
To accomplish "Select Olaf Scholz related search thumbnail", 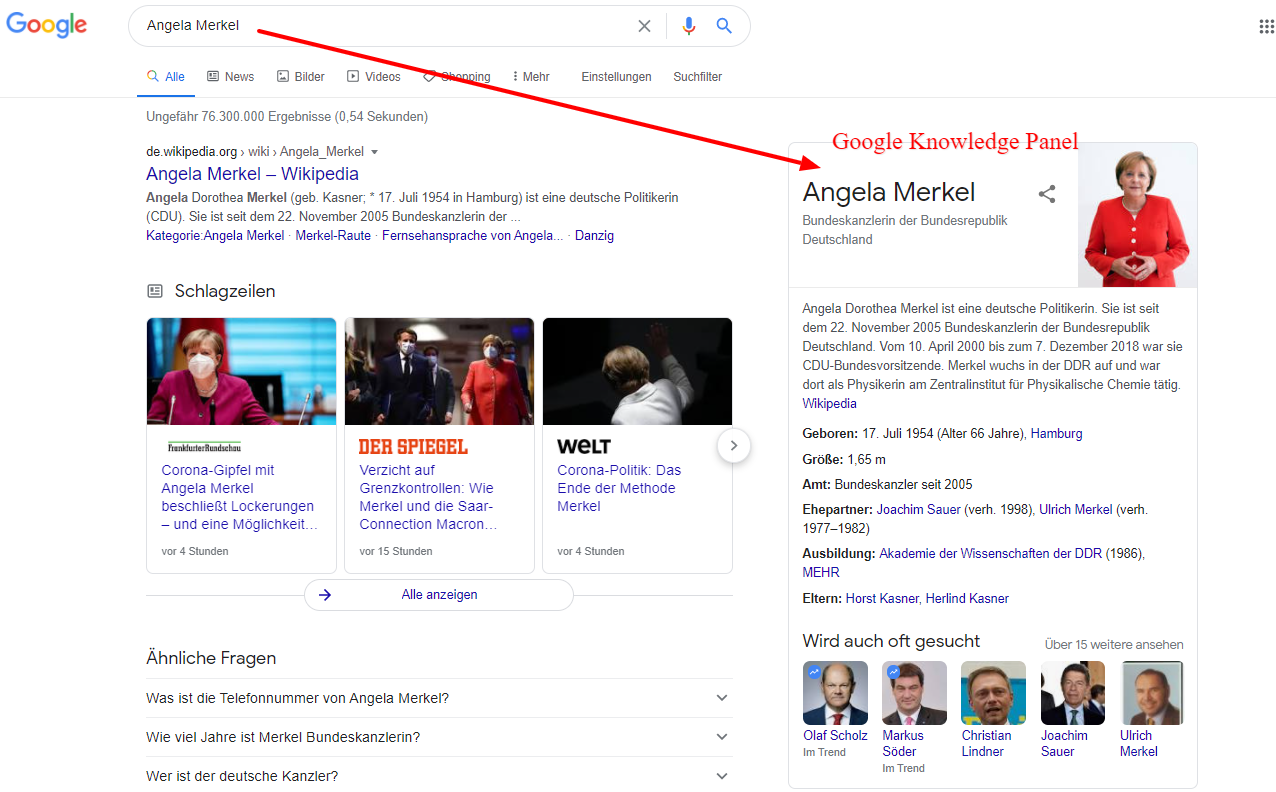I will point(835,693).
